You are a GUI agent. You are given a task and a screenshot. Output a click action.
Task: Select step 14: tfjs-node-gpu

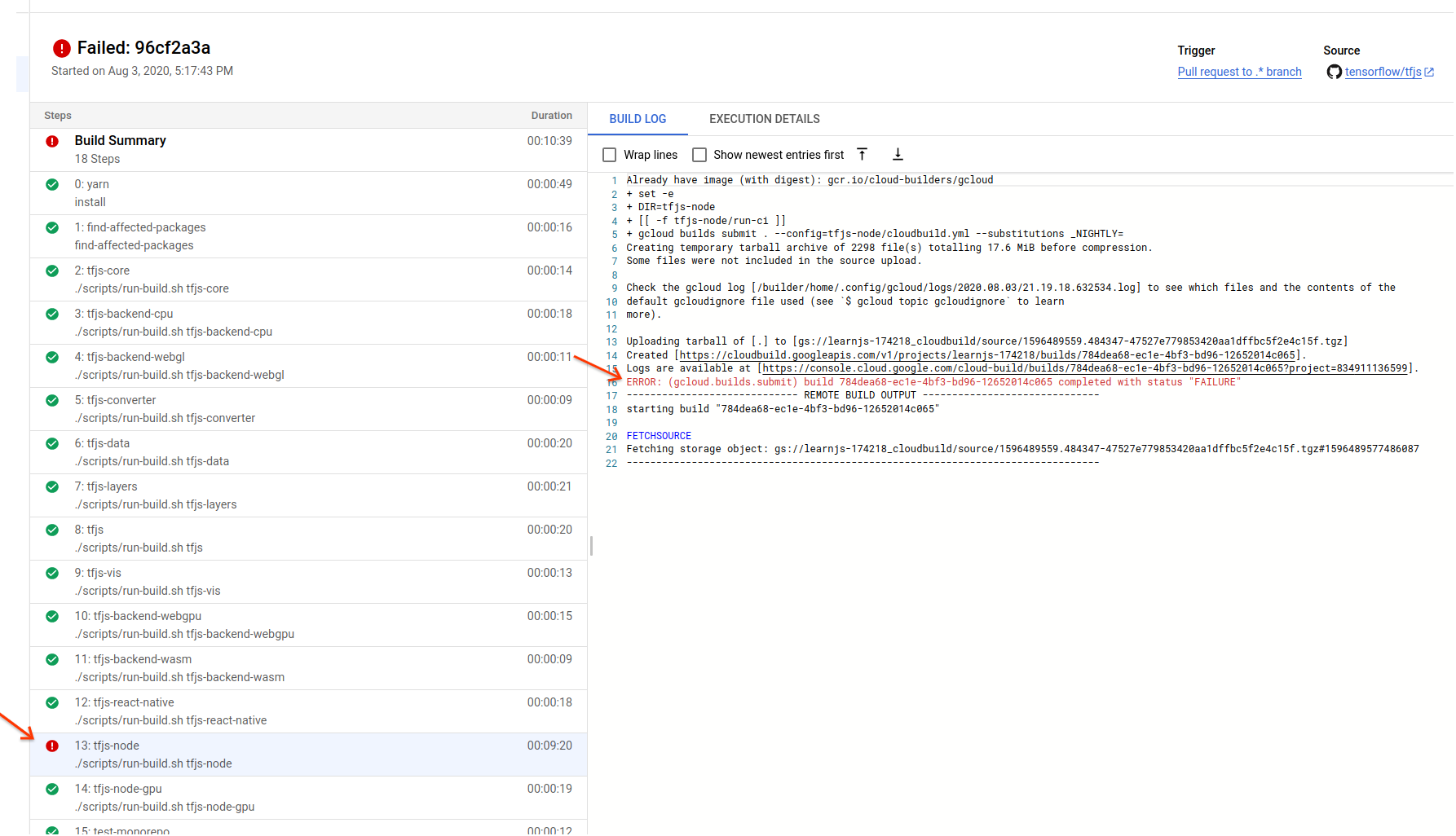coord(308,798)
